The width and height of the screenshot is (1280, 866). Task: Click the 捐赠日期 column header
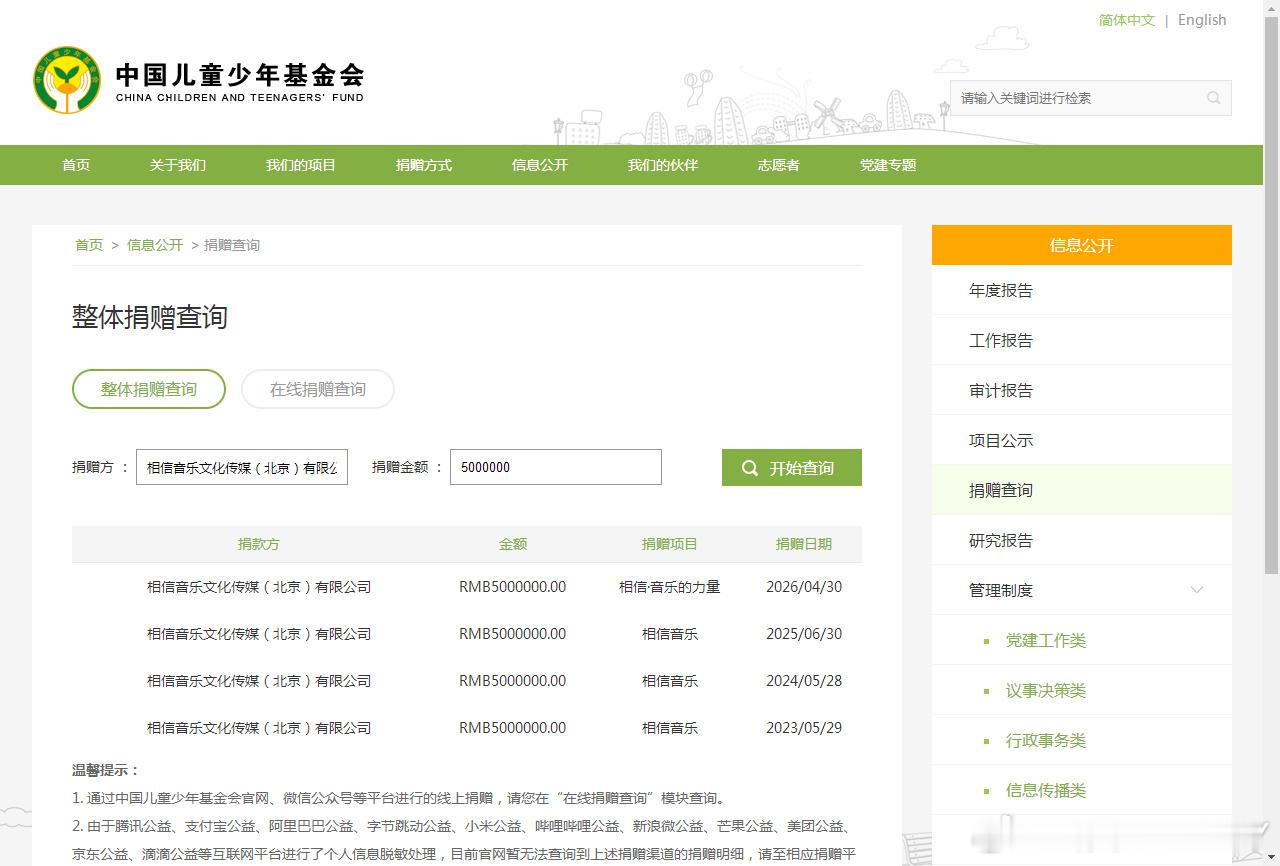click(x=804, y=544)
